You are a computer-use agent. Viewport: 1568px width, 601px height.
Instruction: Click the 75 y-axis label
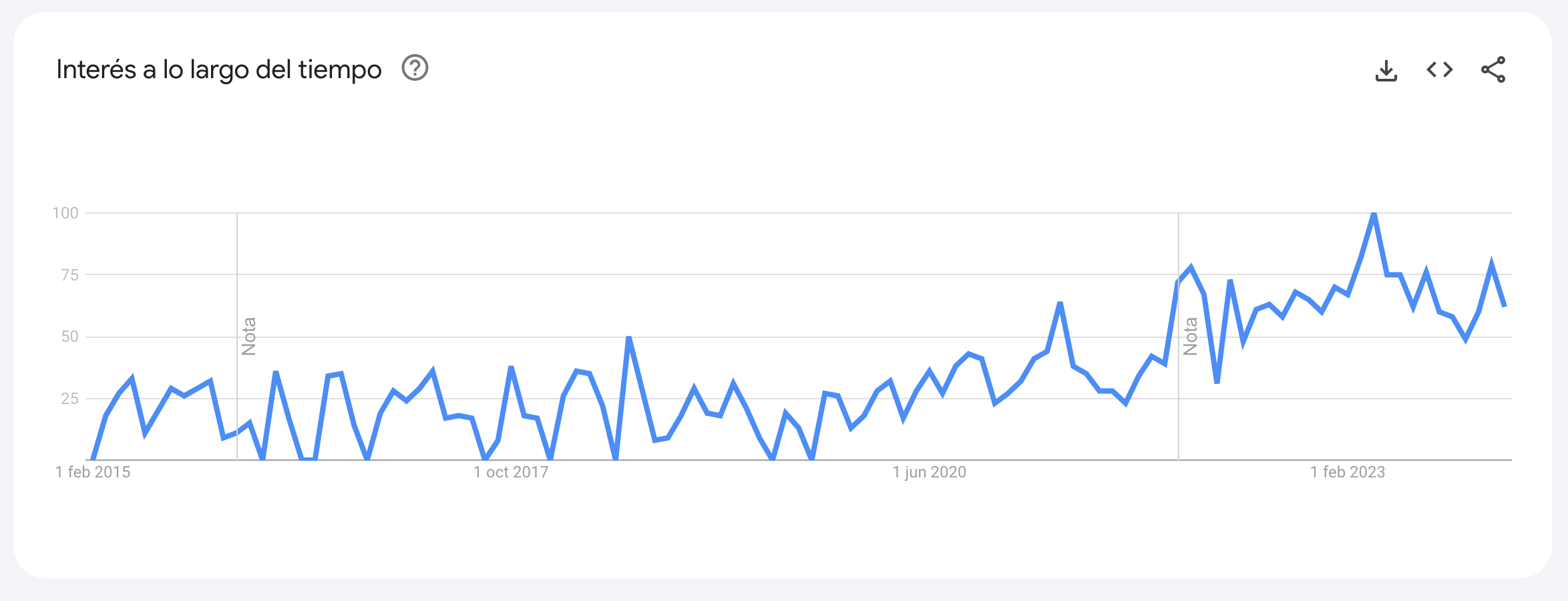(69, 275)
